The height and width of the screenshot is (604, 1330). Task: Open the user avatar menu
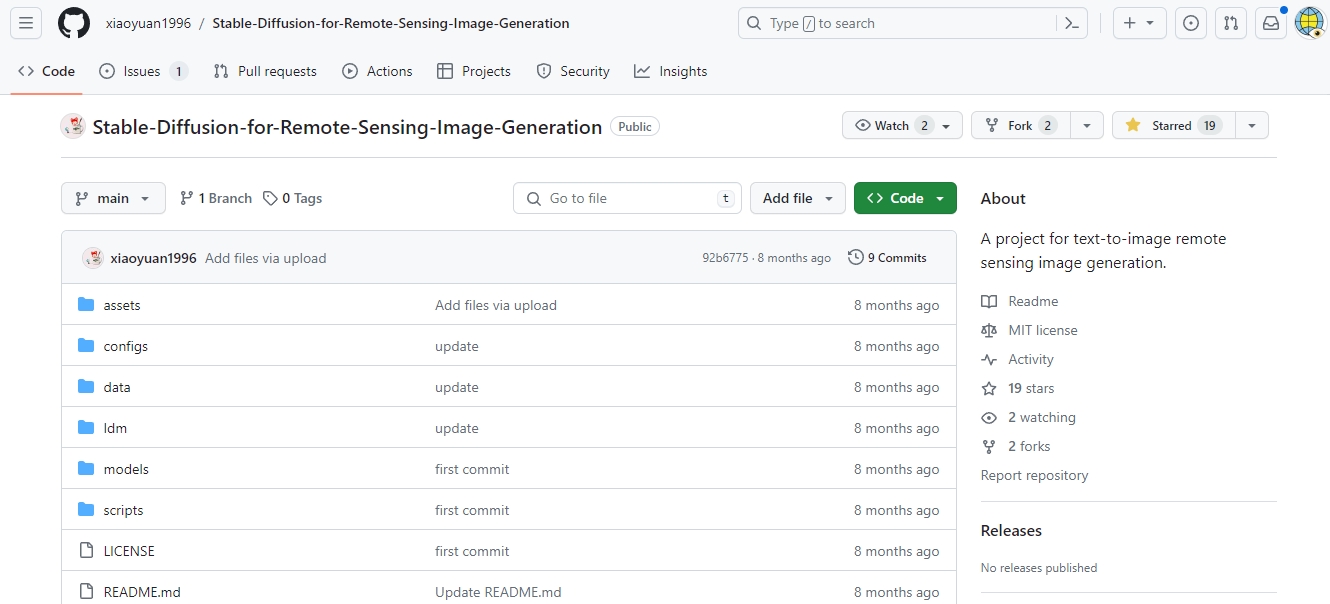[1309, 23]
